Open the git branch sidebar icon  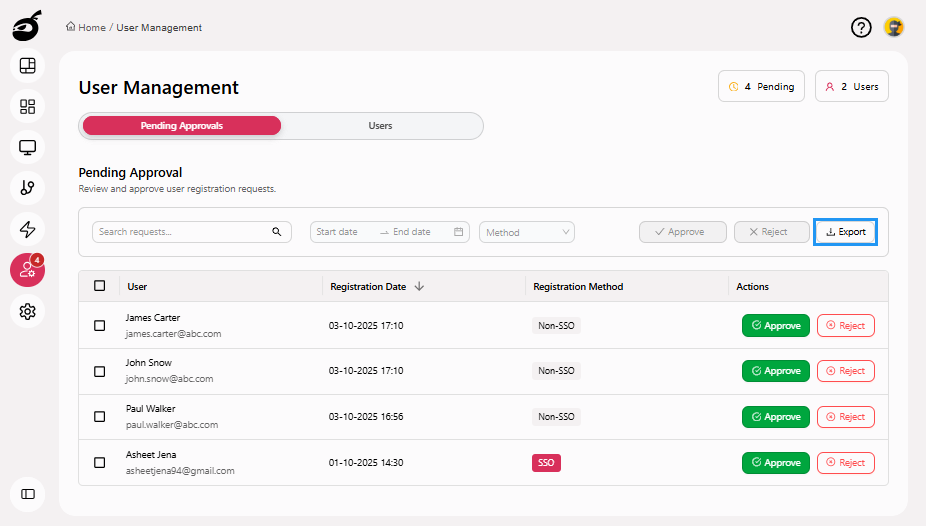(x=28, y=188)
